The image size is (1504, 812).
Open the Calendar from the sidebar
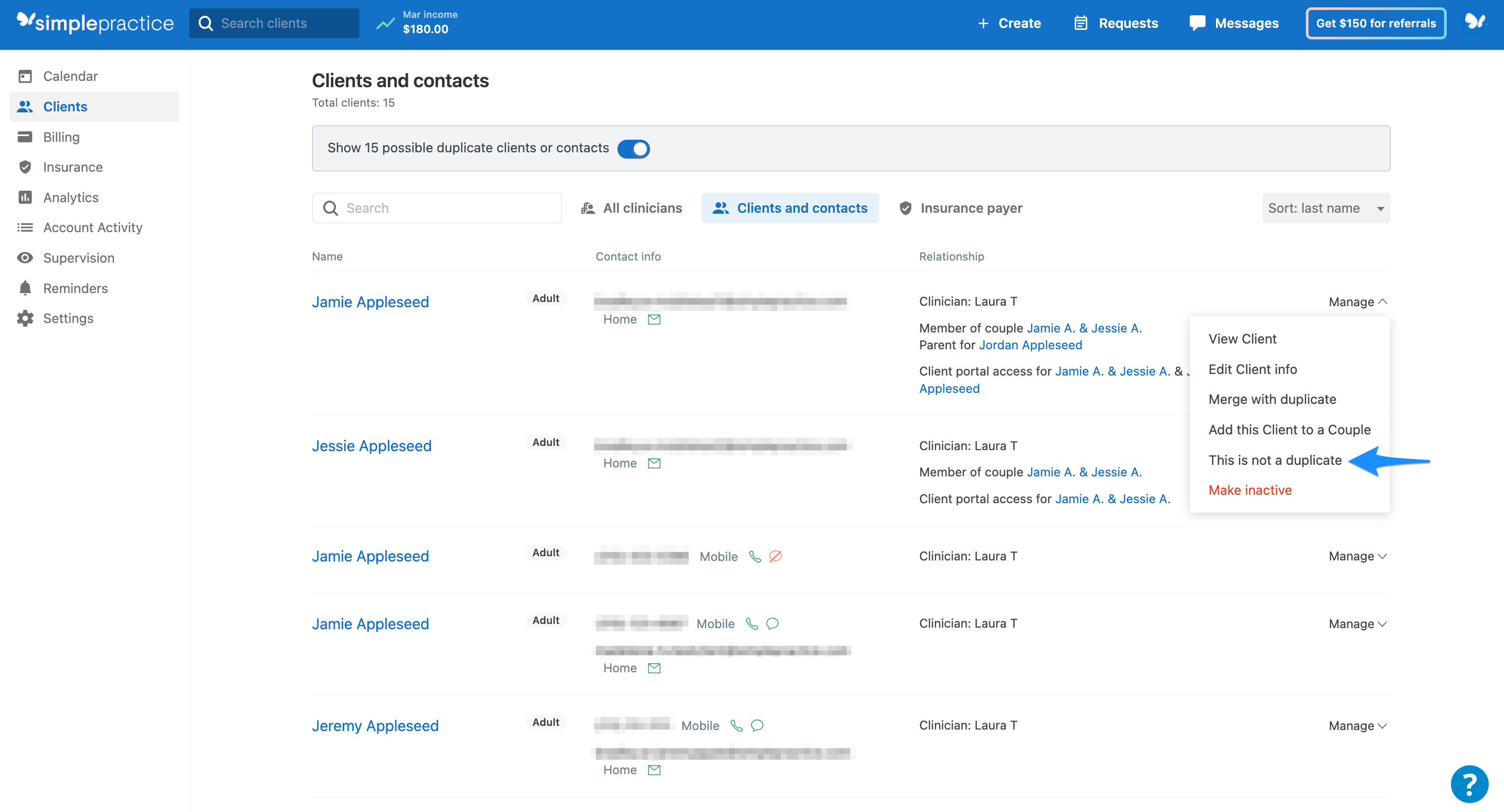click(70, 76)
